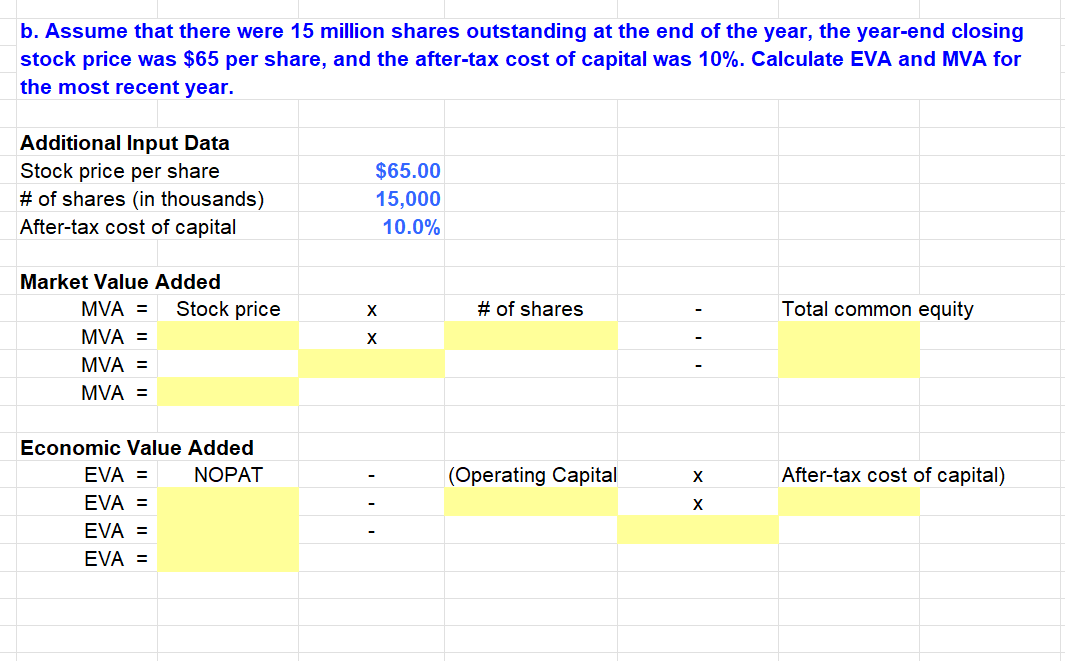Image resolution: width=1065 pixels, height=661 pixels.
Task: Click the 'After-tax cost of capital' input label
Action: [x=128, y=226]
